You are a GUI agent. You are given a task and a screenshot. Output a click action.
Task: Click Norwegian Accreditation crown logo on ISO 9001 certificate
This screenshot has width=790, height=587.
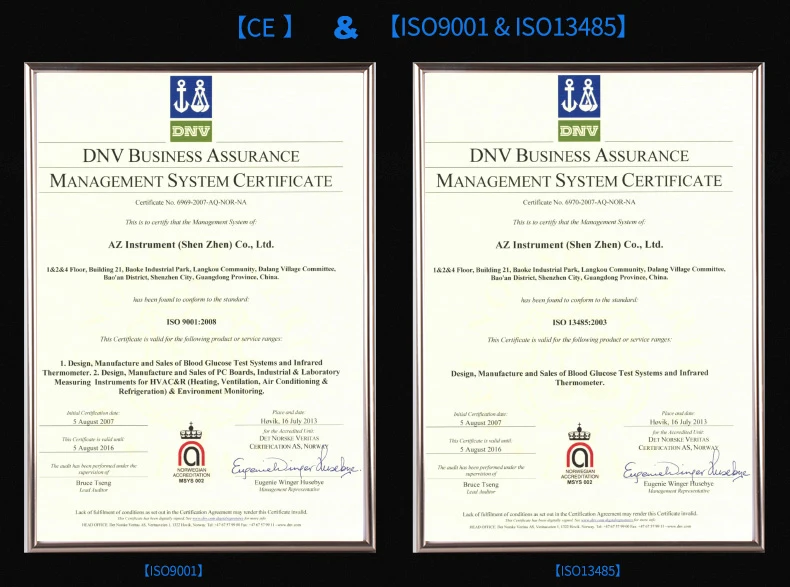click(191, 452)
